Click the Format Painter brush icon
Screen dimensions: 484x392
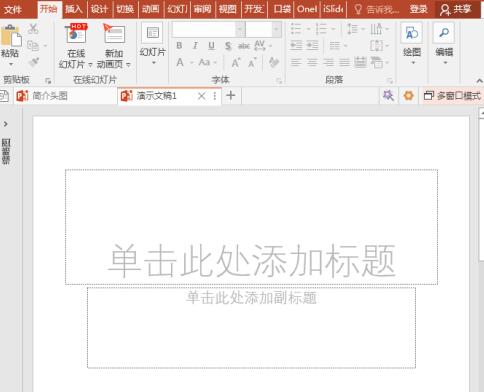tap(34, 62)
